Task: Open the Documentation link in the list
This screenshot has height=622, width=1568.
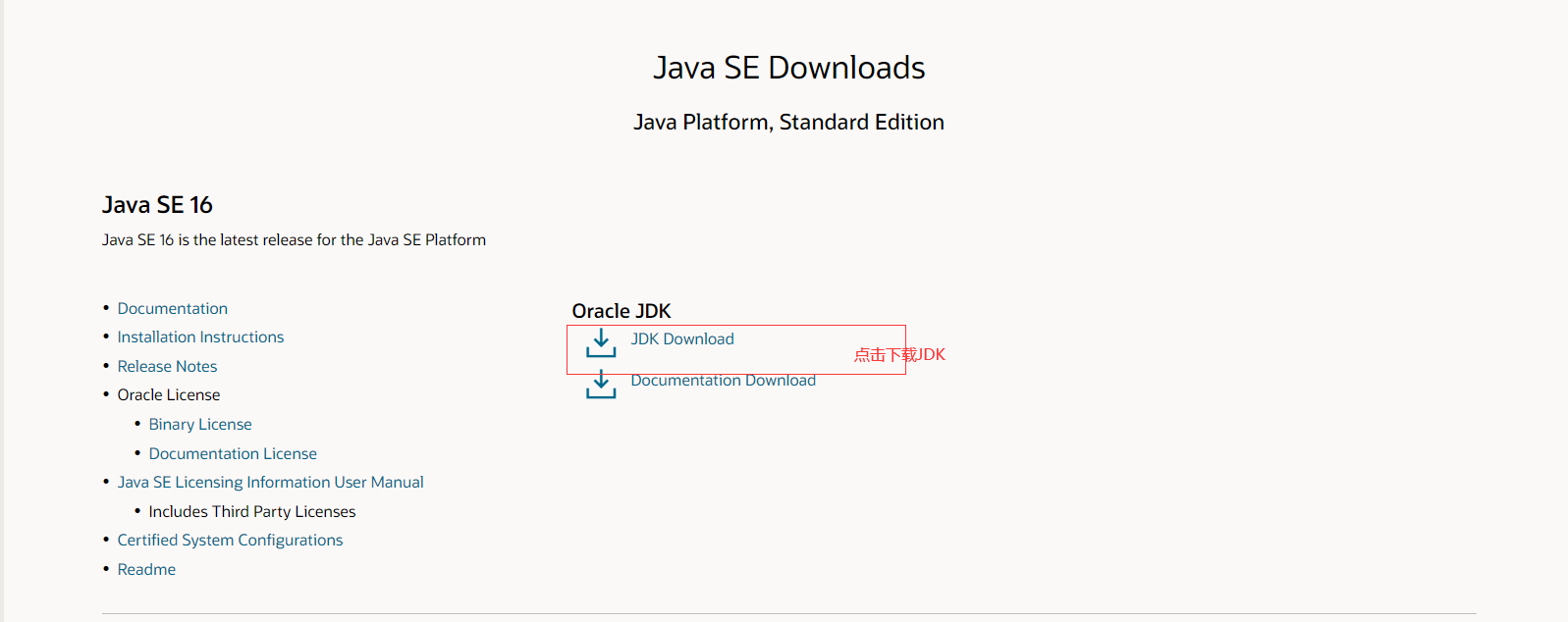Action: click(173, 308)
